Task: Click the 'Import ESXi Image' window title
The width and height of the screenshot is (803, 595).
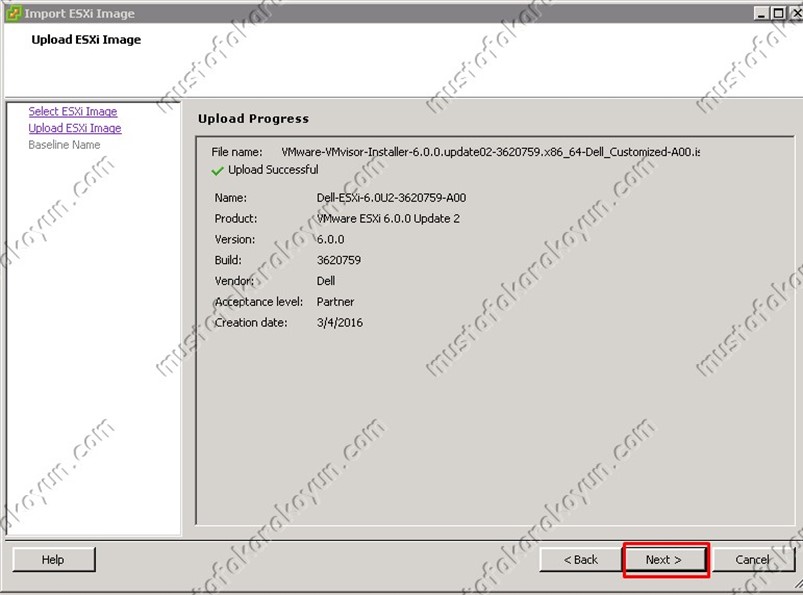Action: (79, 14)
